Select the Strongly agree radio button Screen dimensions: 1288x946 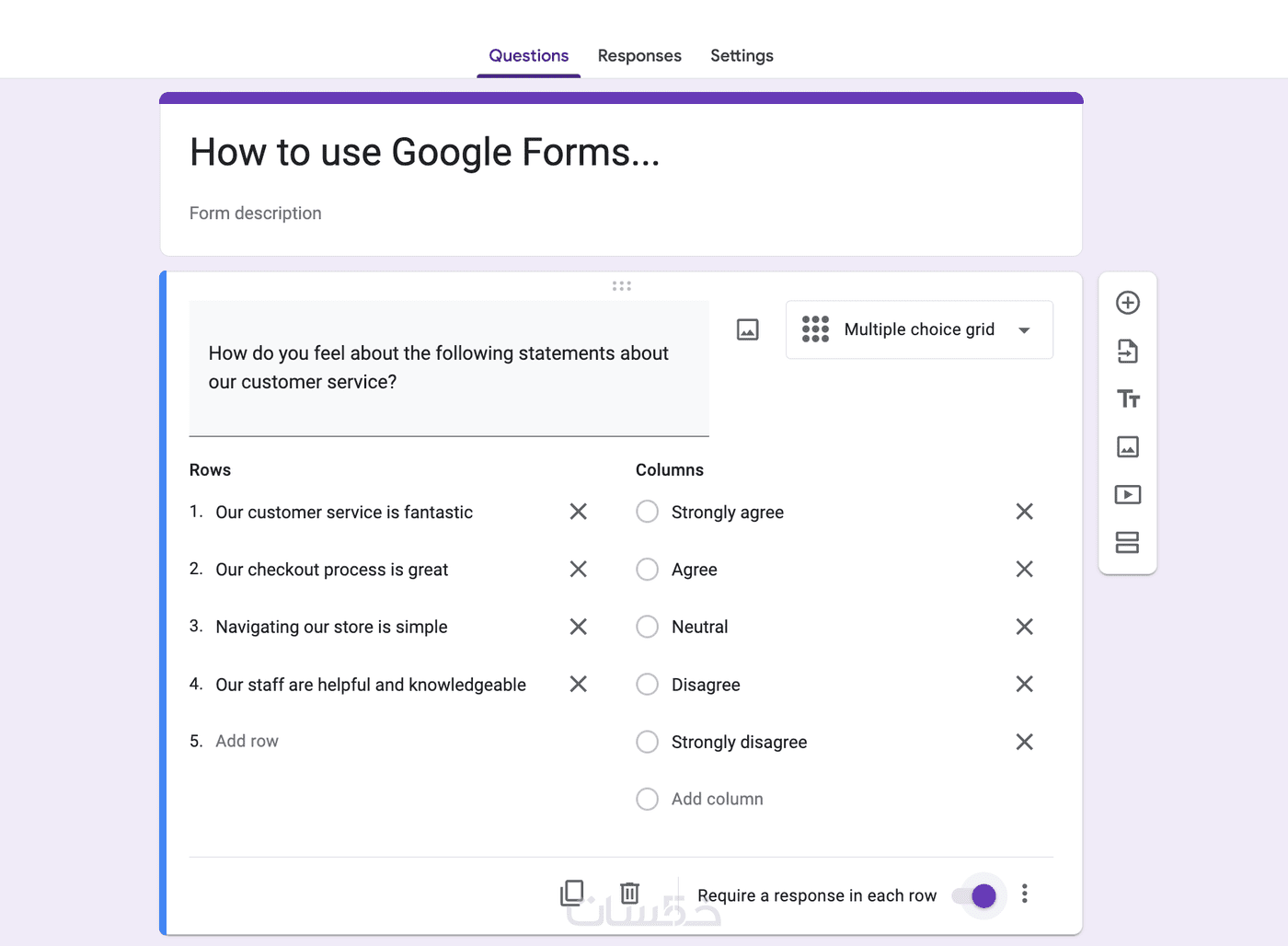[x=648, y=512]
